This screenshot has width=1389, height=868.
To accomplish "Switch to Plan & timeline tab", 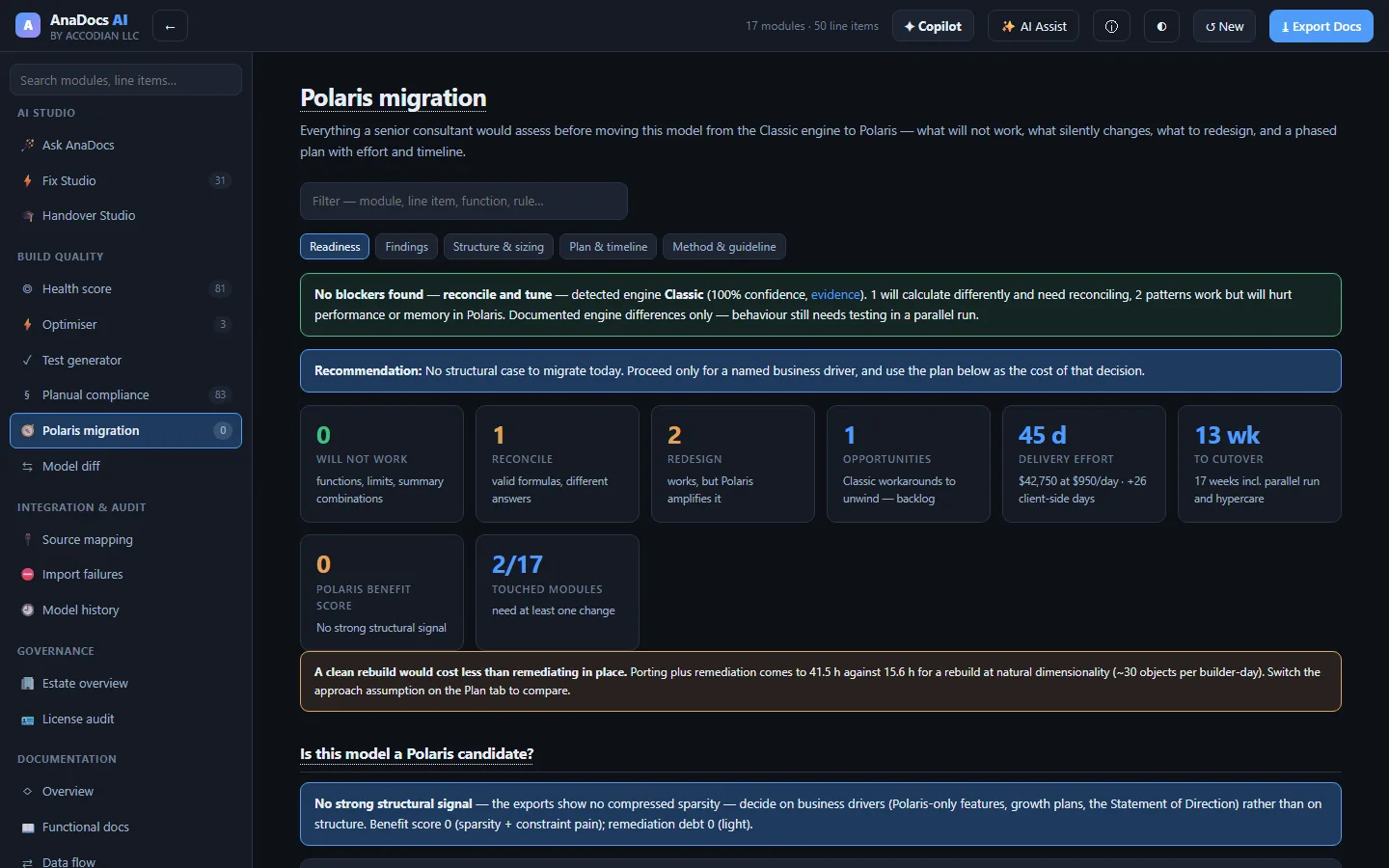I will pos(609,247).
